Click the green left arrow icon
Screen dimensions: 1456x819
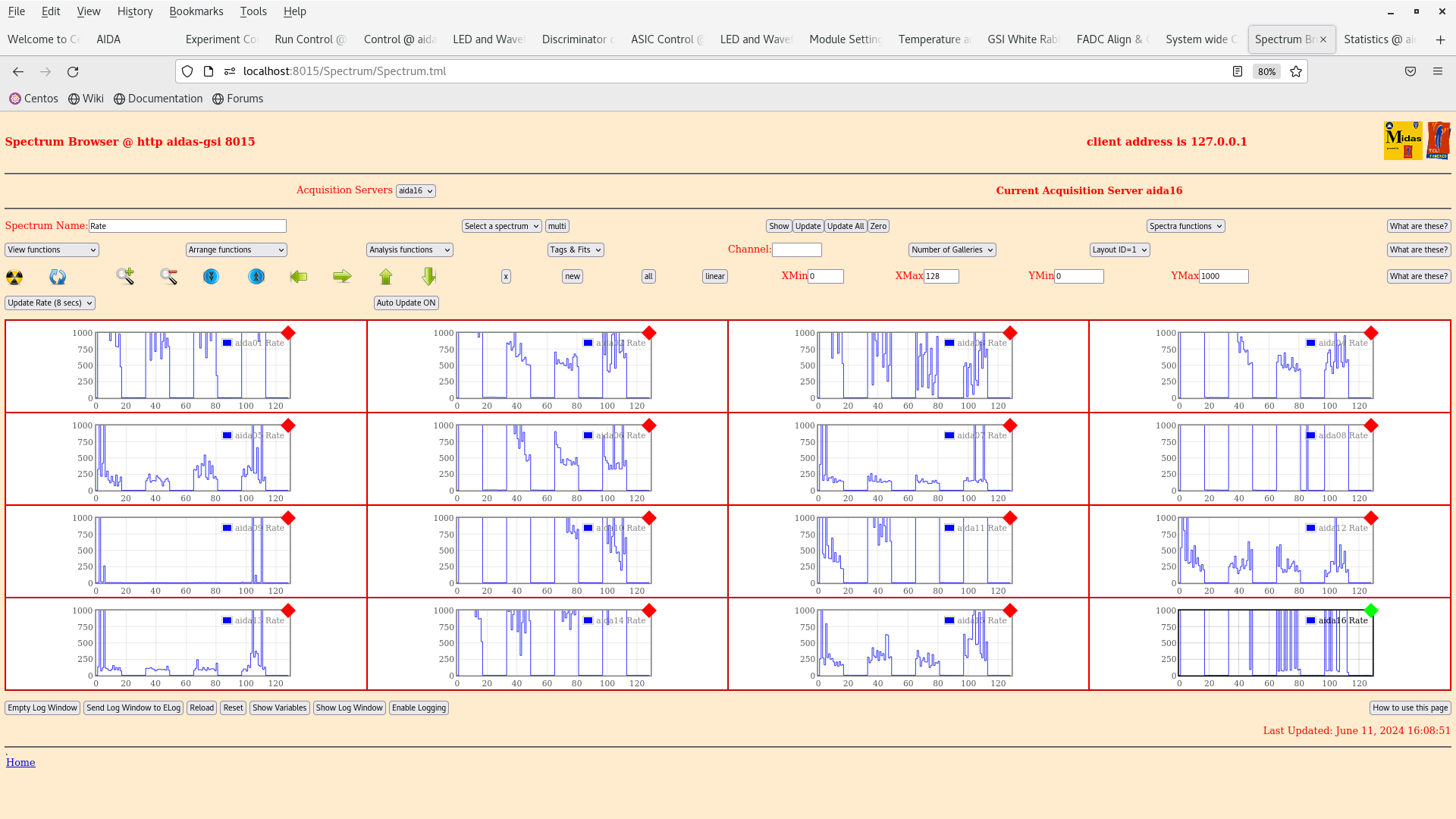[299, 277]
